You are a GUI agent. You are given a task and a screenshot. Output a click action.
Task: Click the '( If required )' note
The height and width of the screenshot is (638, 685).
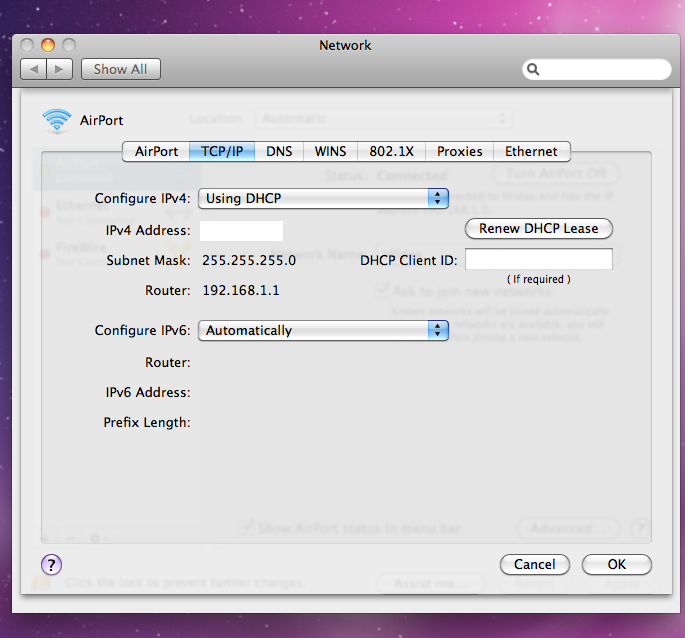point(539,279)
